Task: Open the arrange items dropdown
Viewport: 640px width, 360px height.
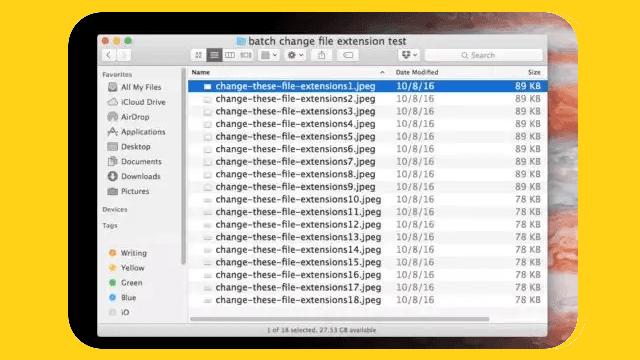Action: [x=269, y=55]
